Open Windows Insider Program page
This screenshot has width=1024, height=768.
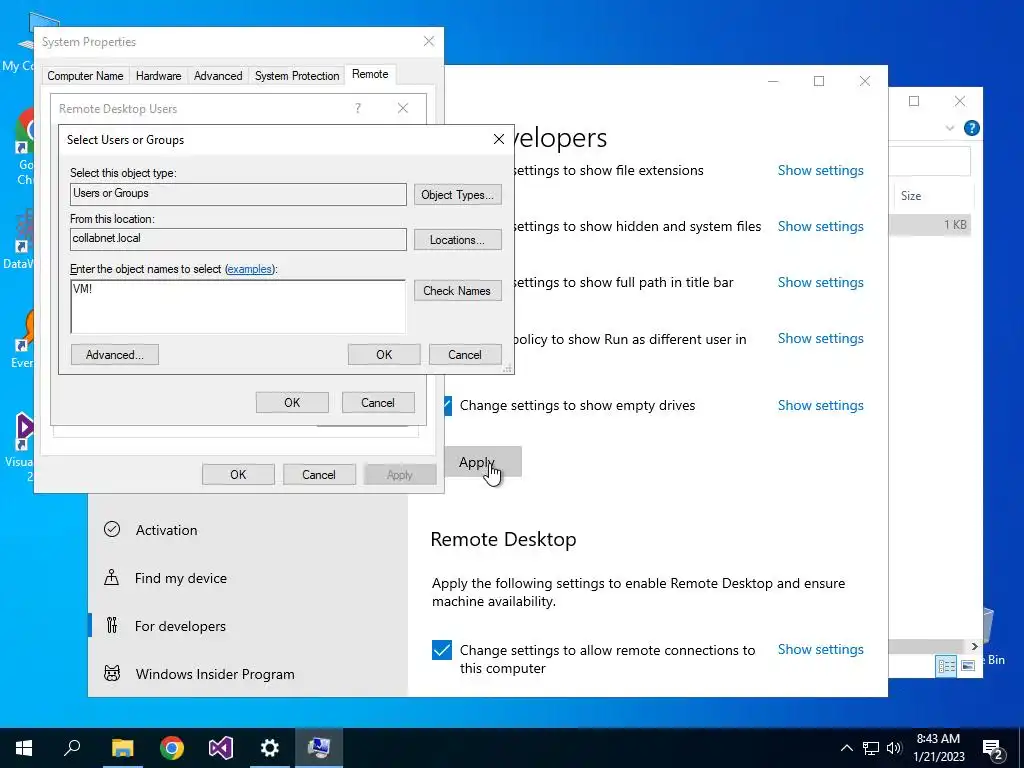point(215,675)
